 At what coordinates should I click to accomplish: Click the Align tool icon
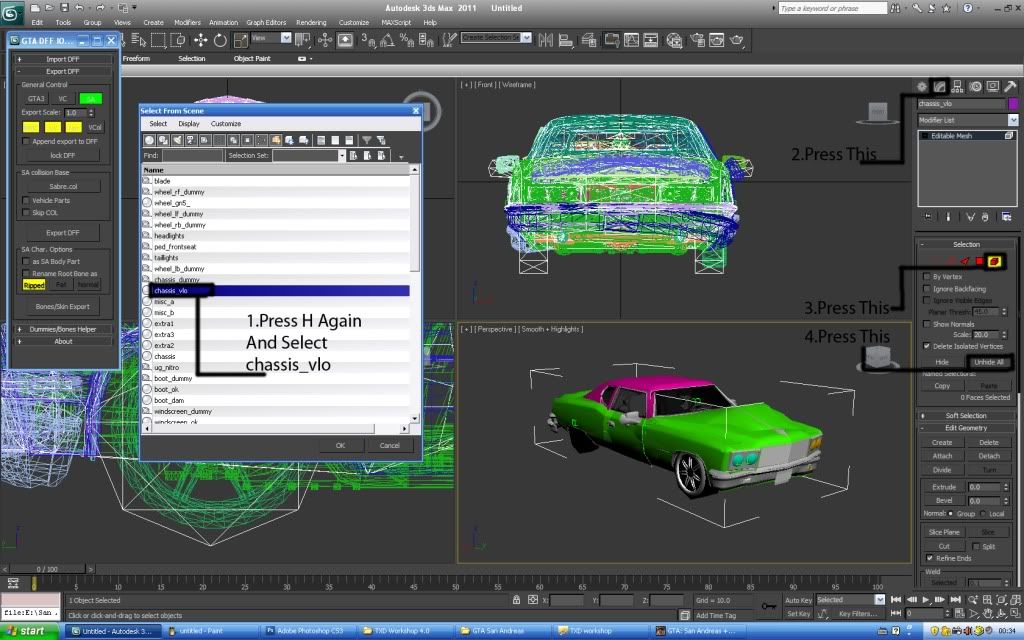coord(566,40)
